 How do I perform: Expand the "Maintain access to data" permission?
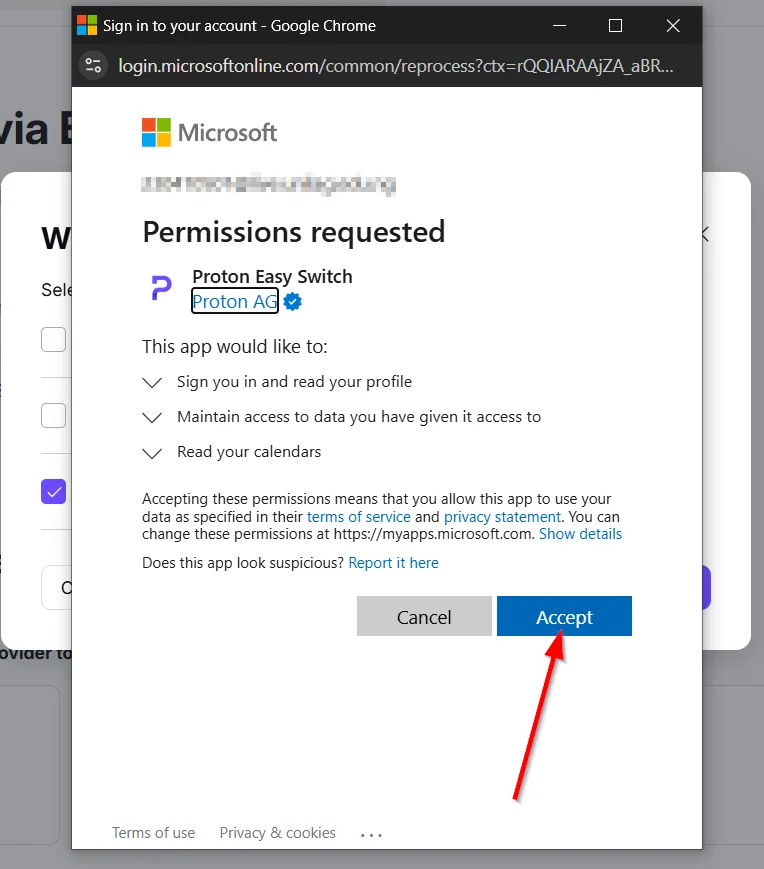(152, 417)
